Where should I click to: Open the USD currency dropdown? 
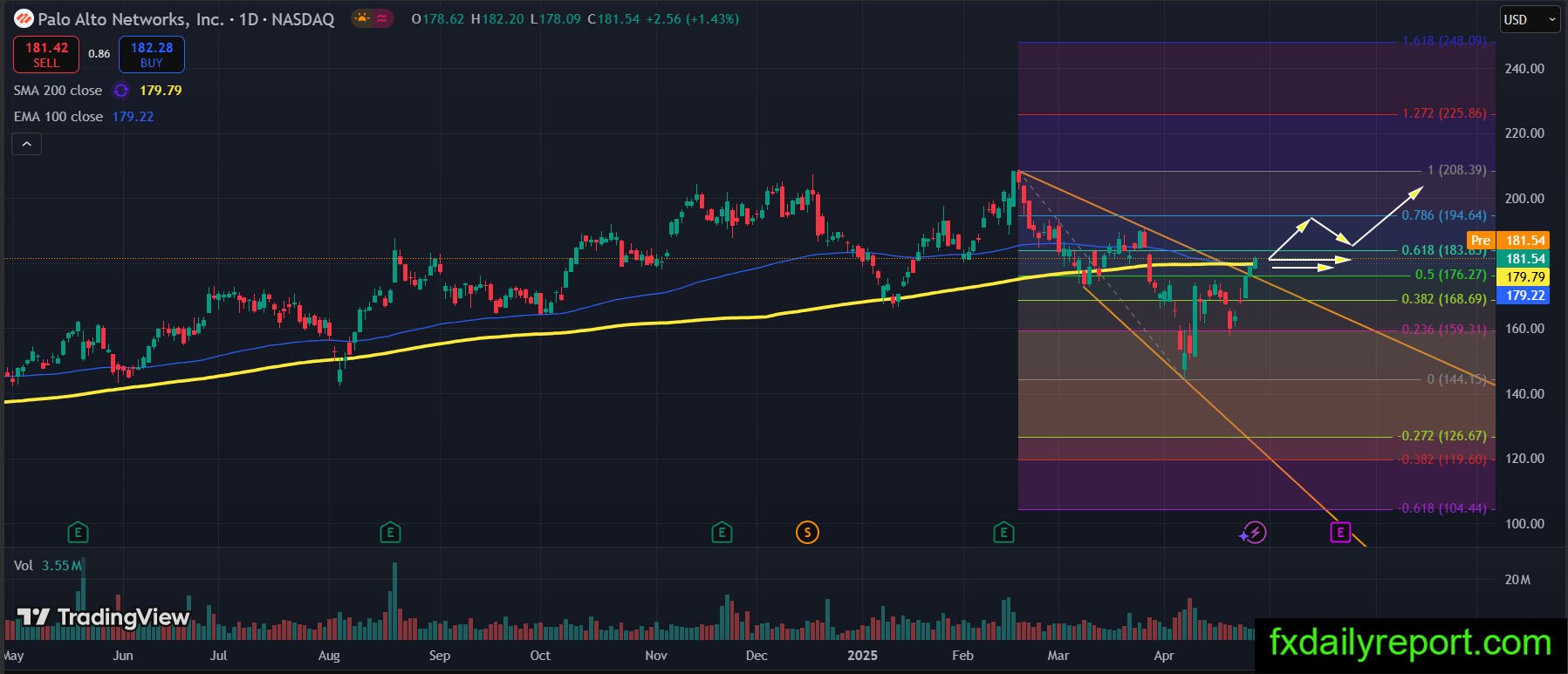(x=1530, y=19)
